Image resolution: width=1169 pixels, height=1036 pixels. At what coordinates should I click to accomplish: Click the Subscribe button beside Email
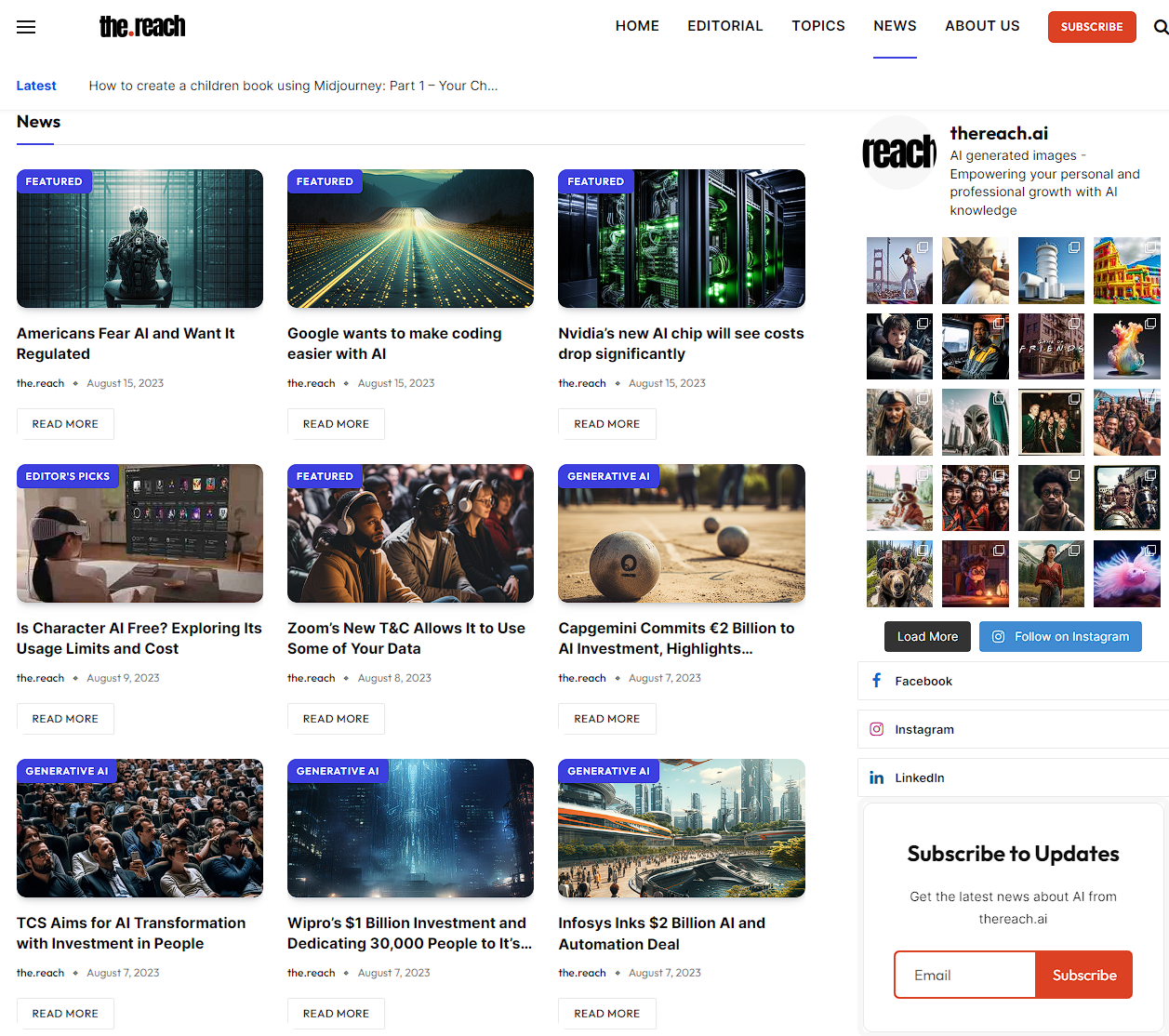click(1084, 975)
